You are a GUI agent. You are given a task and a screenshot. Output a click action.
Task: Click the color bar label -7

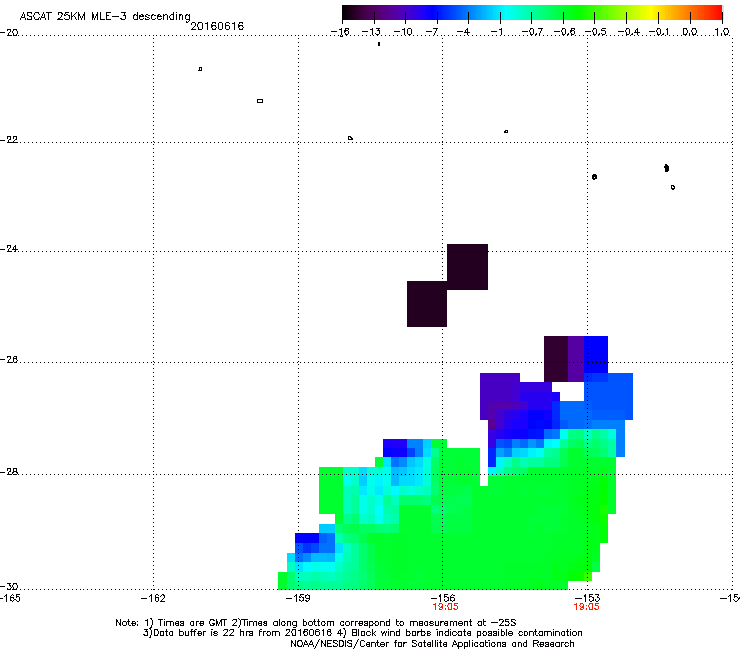pyautogui.click(x=432, y=32)
